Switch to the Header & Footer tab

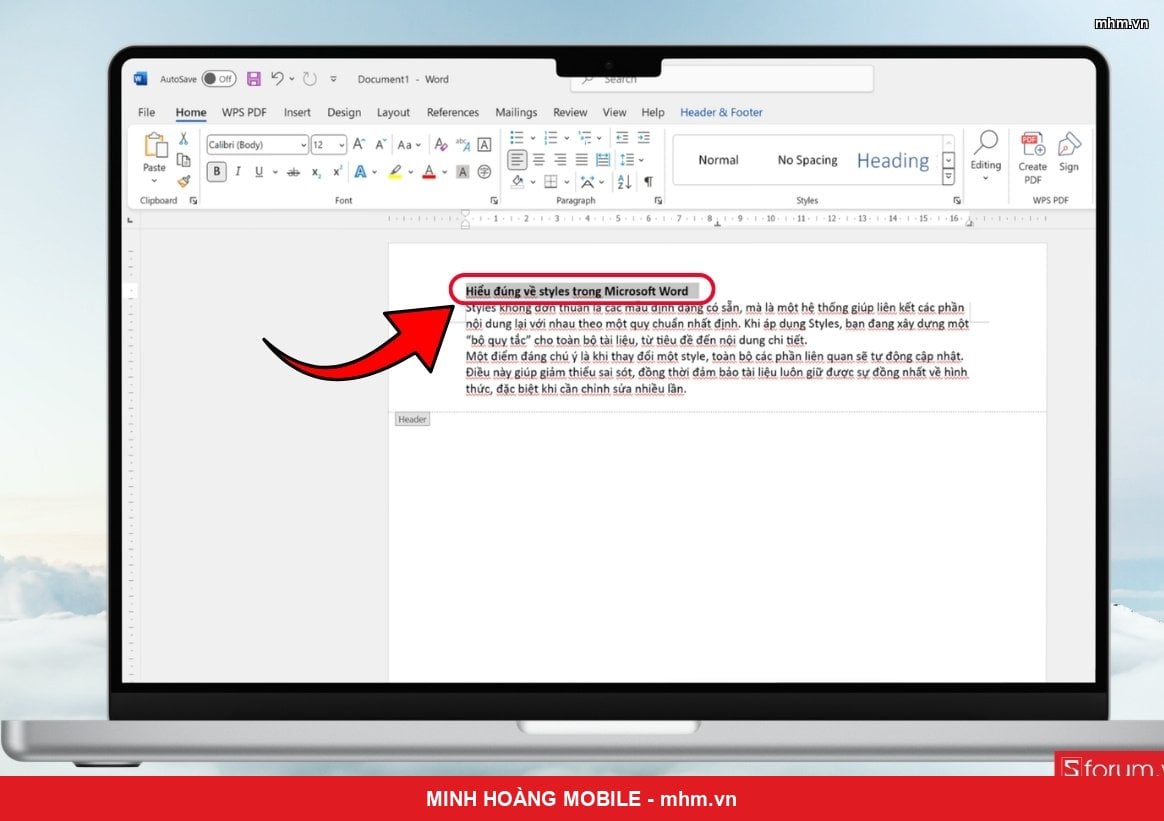coord(721,112)
